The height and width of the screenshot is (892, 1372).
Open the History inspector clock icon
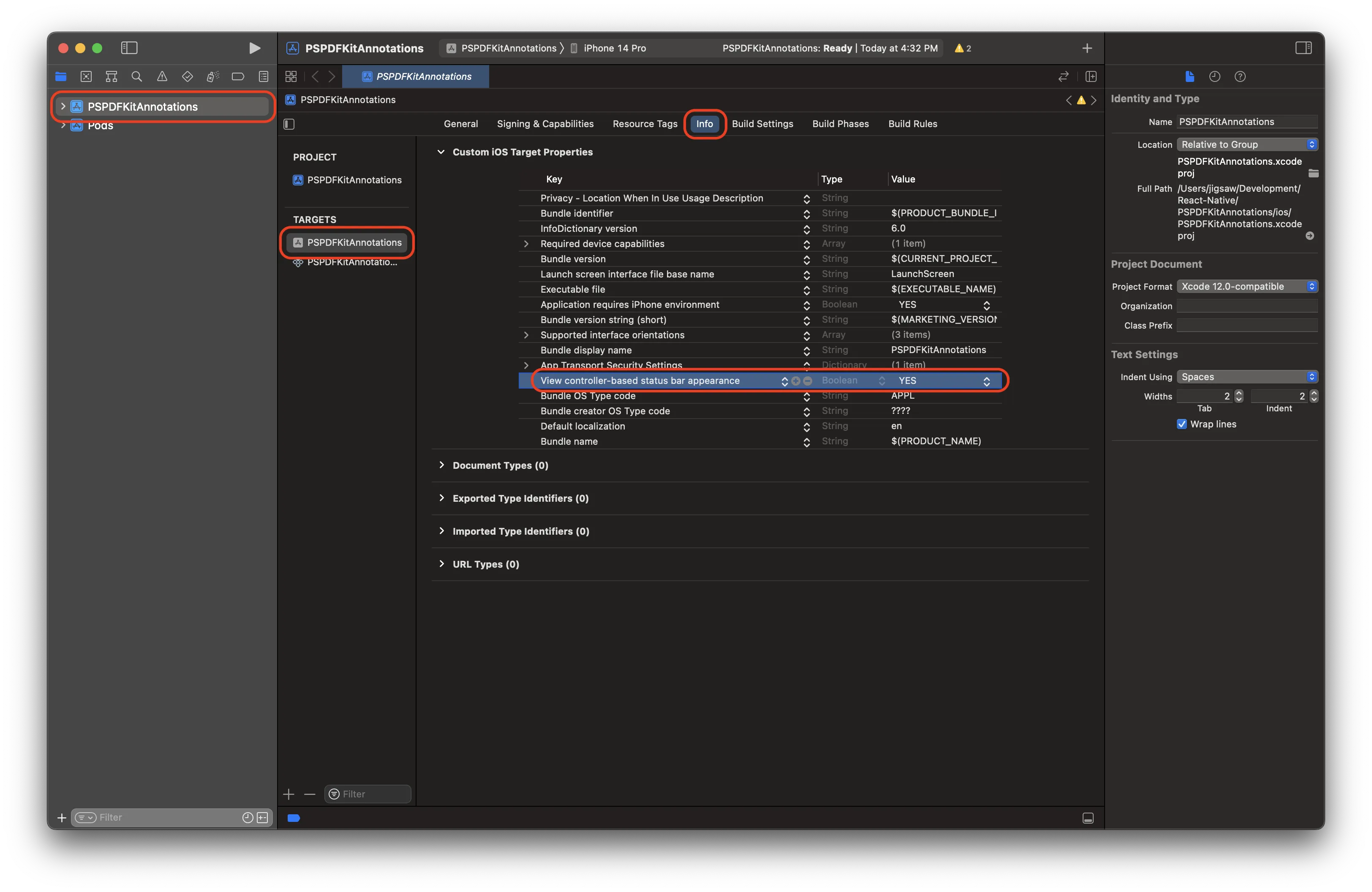click(x=1215, y=76)
